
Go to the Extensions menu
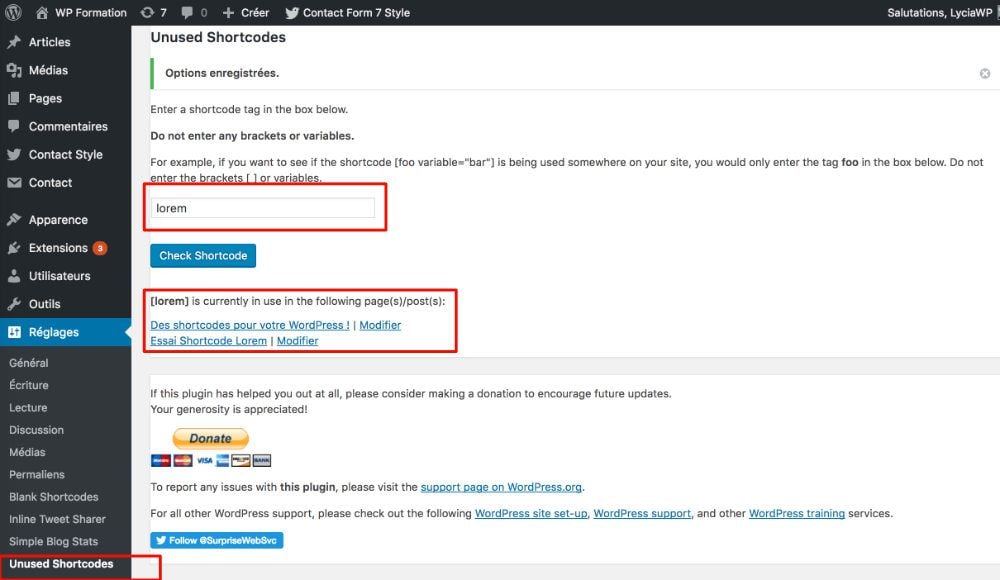coord(58,248)
